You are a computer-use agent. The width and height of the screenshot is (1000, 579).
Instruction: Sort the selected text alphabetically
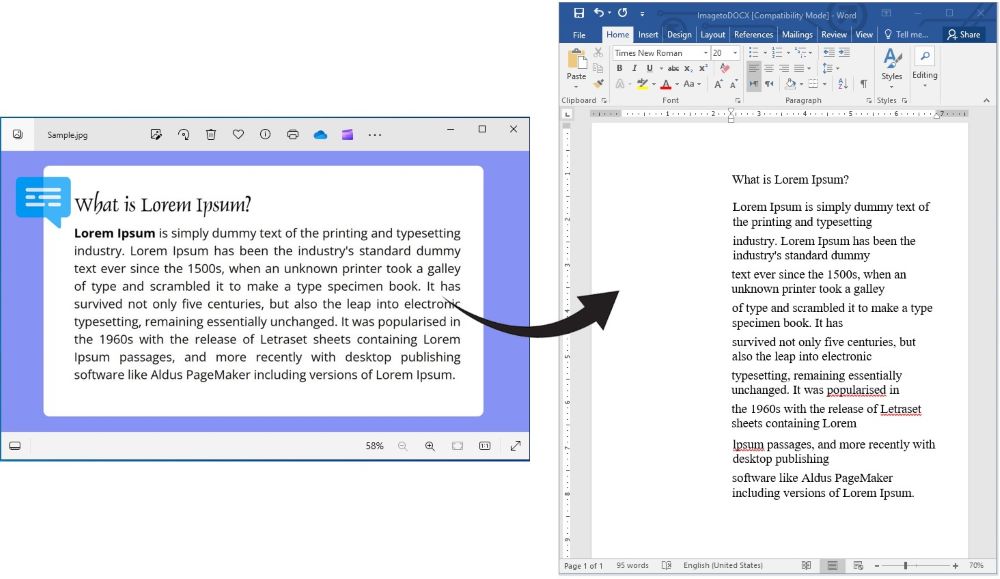(841, 85)
